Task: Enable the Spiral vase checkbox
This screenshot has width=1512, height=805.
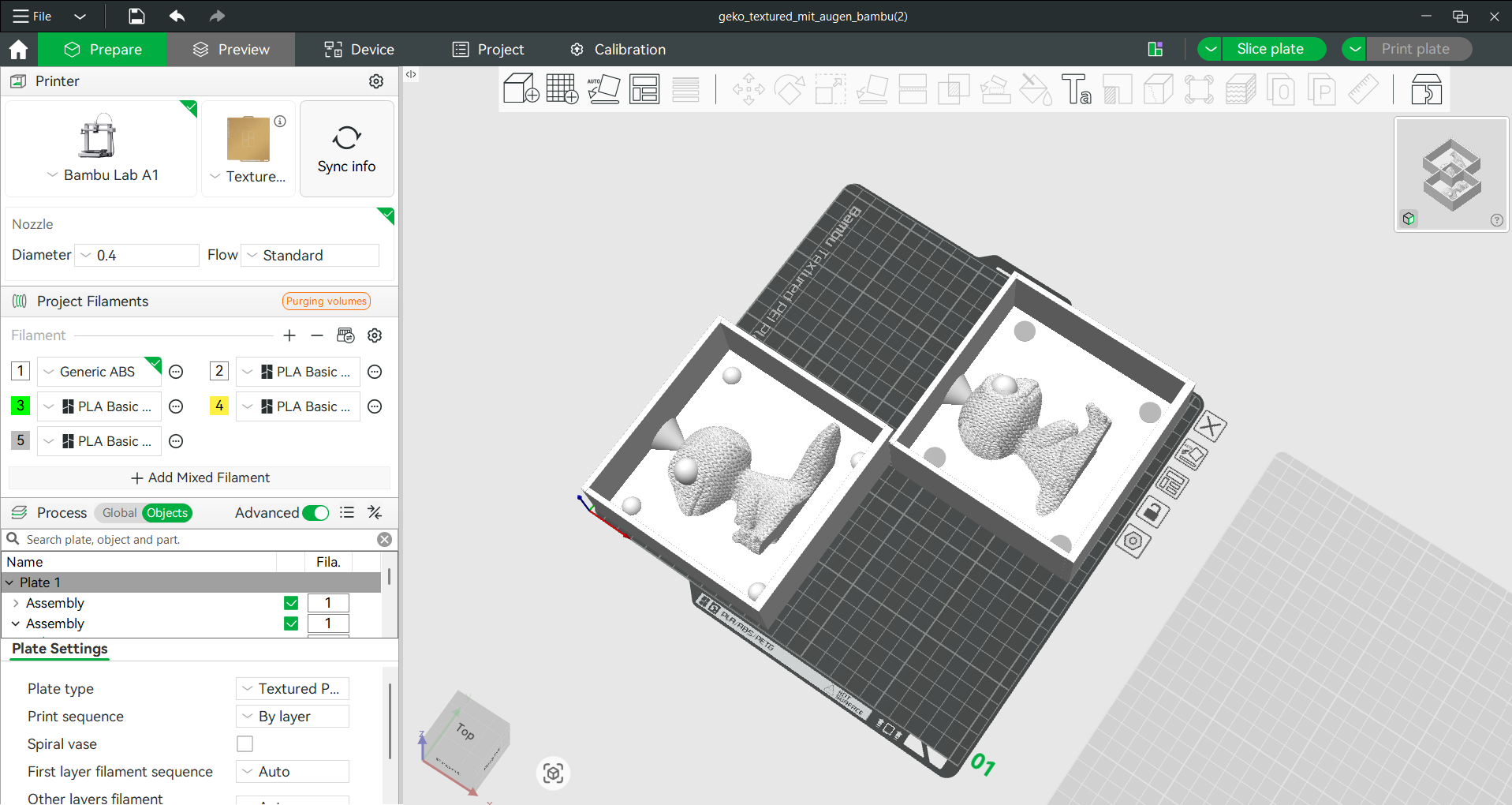Action: [x=245, y=744]
